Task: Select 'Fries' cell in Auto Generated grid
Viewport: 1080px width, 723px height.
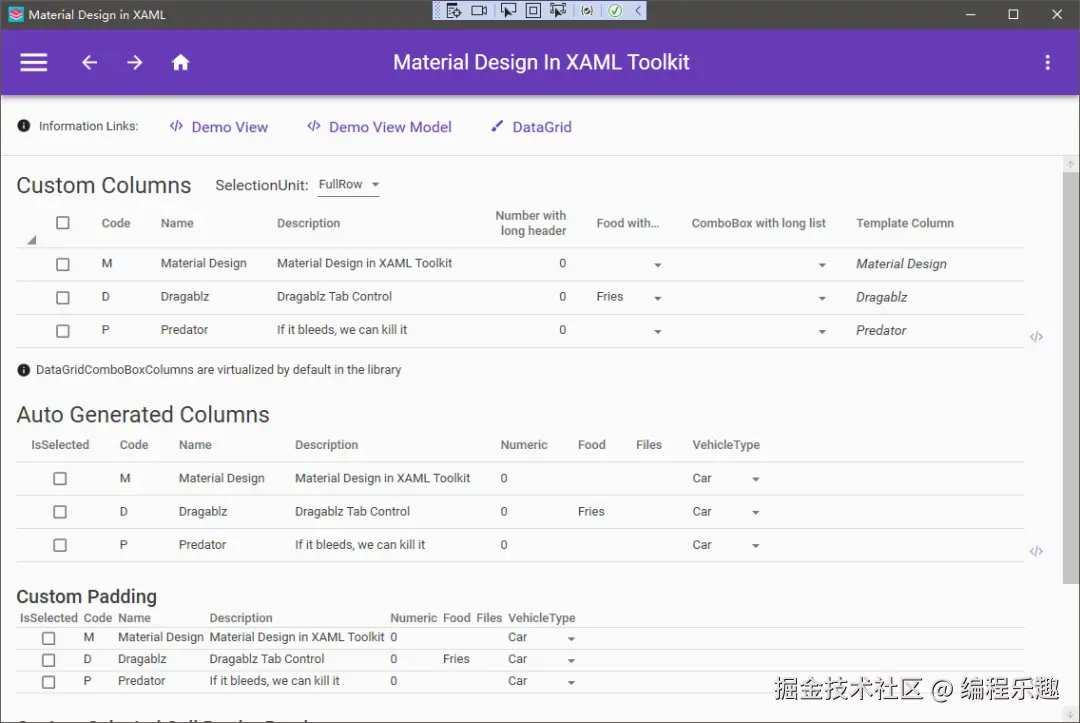Action: [591, 512]
